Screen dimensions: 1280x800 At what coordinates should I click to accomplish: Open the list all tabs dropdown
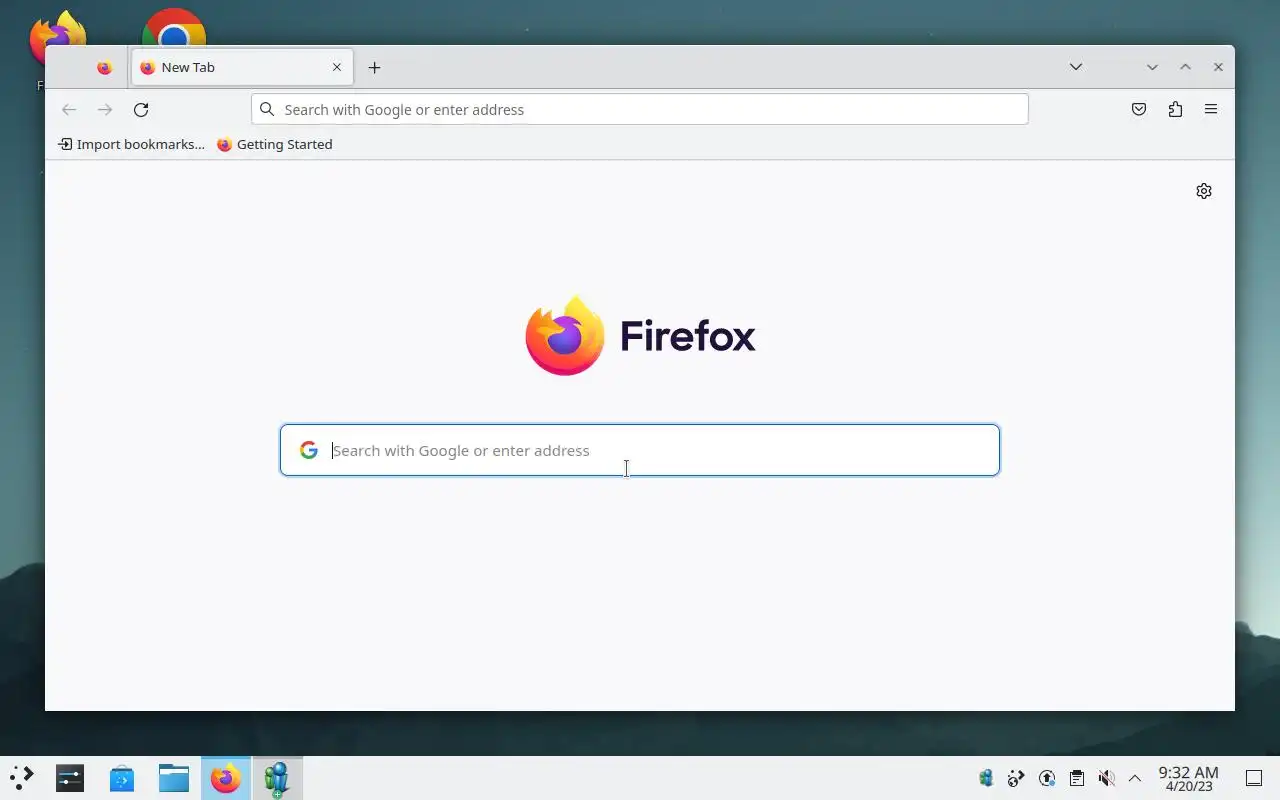pyautogui.click(x=1076, y=67)
